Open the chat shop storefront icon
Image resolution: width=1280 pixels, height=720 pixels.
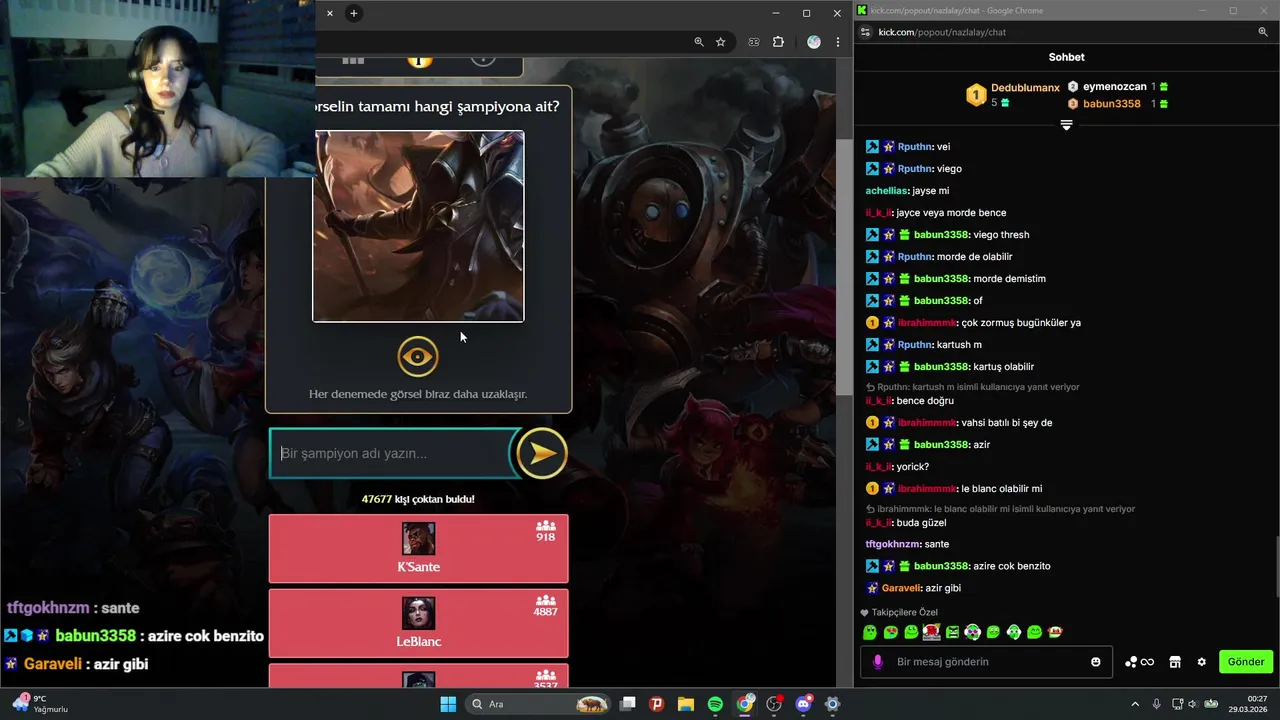point(1175,662)
